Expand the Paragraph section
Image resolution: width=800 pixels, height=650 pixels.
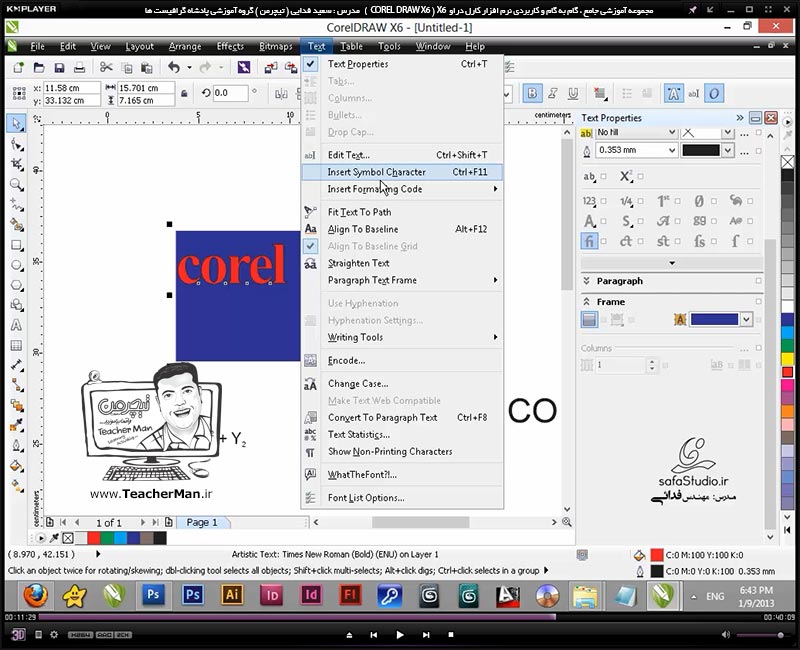tap(587, 281)
